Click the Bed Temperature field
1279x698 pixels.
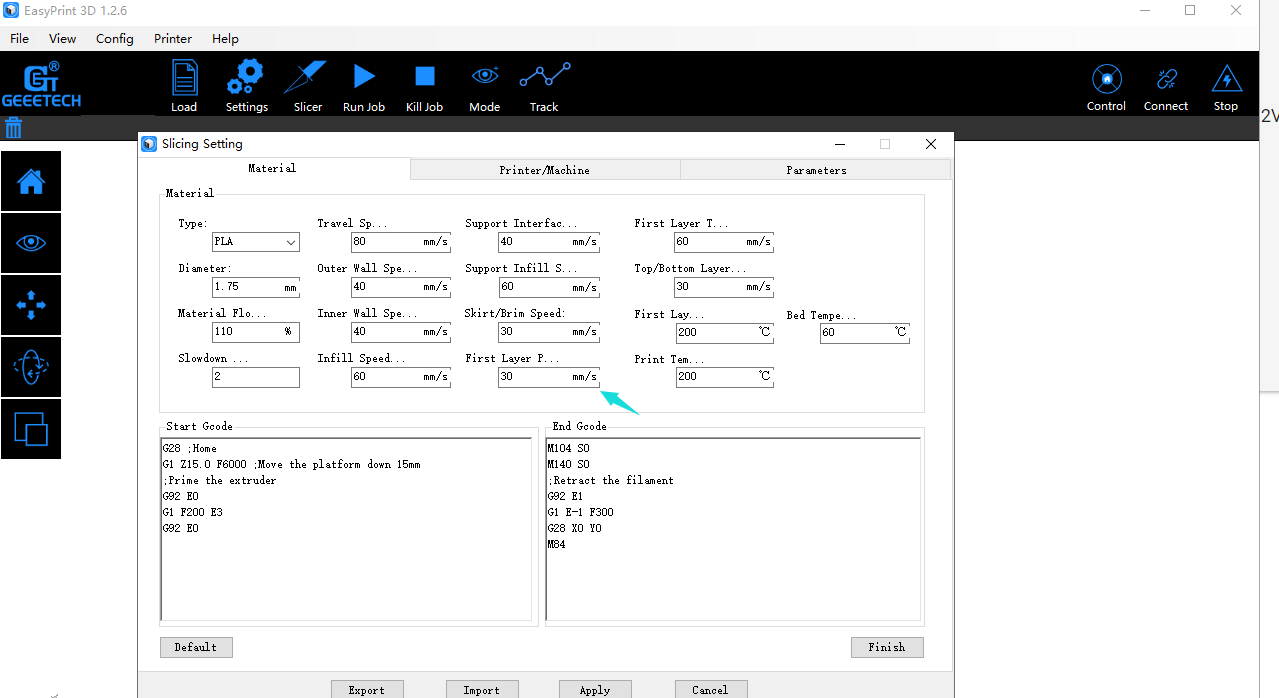[x=865, y=333]
